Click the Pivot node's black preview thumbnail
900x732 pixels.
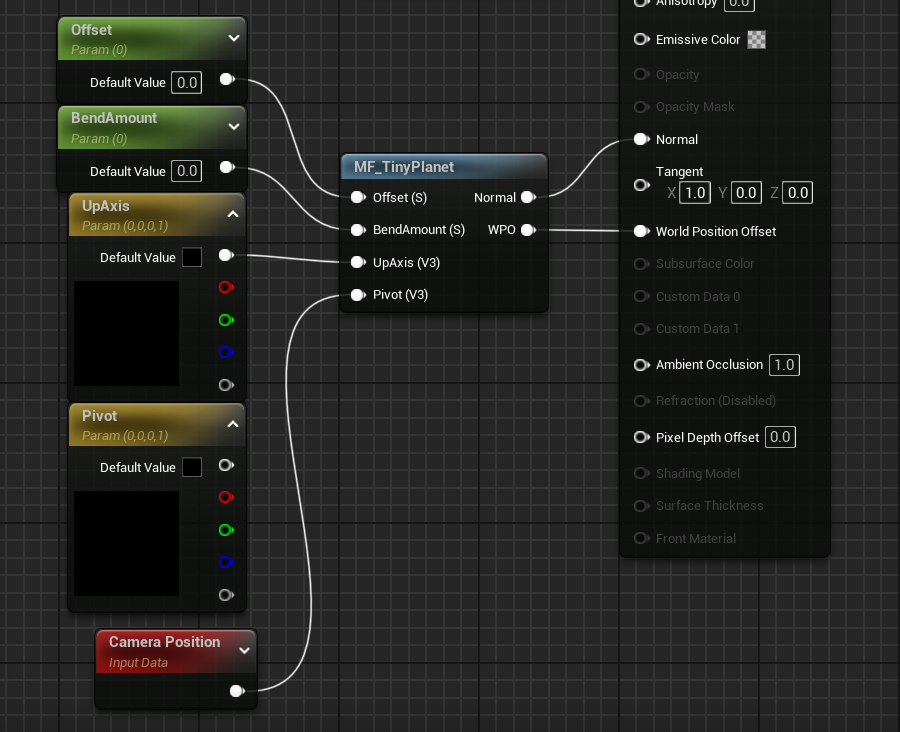[126, 544]
